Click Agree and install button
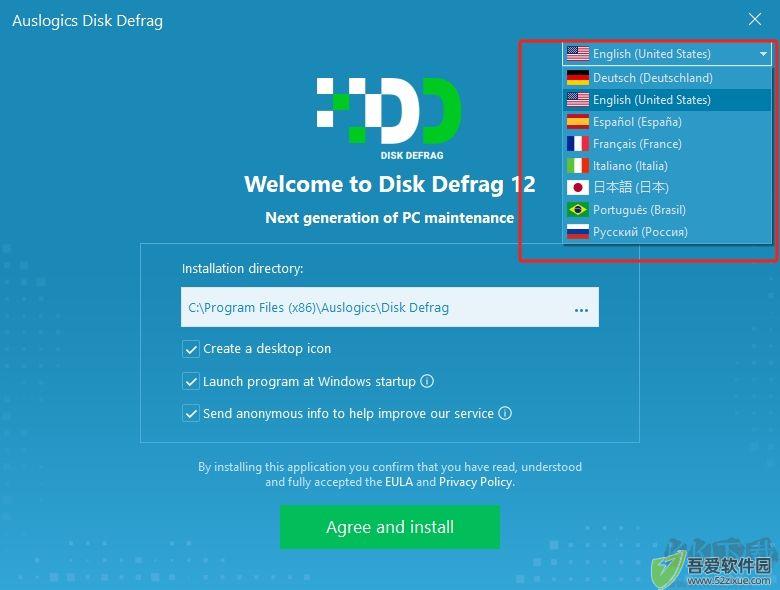780x590 pixels. (x=390, y=527)
